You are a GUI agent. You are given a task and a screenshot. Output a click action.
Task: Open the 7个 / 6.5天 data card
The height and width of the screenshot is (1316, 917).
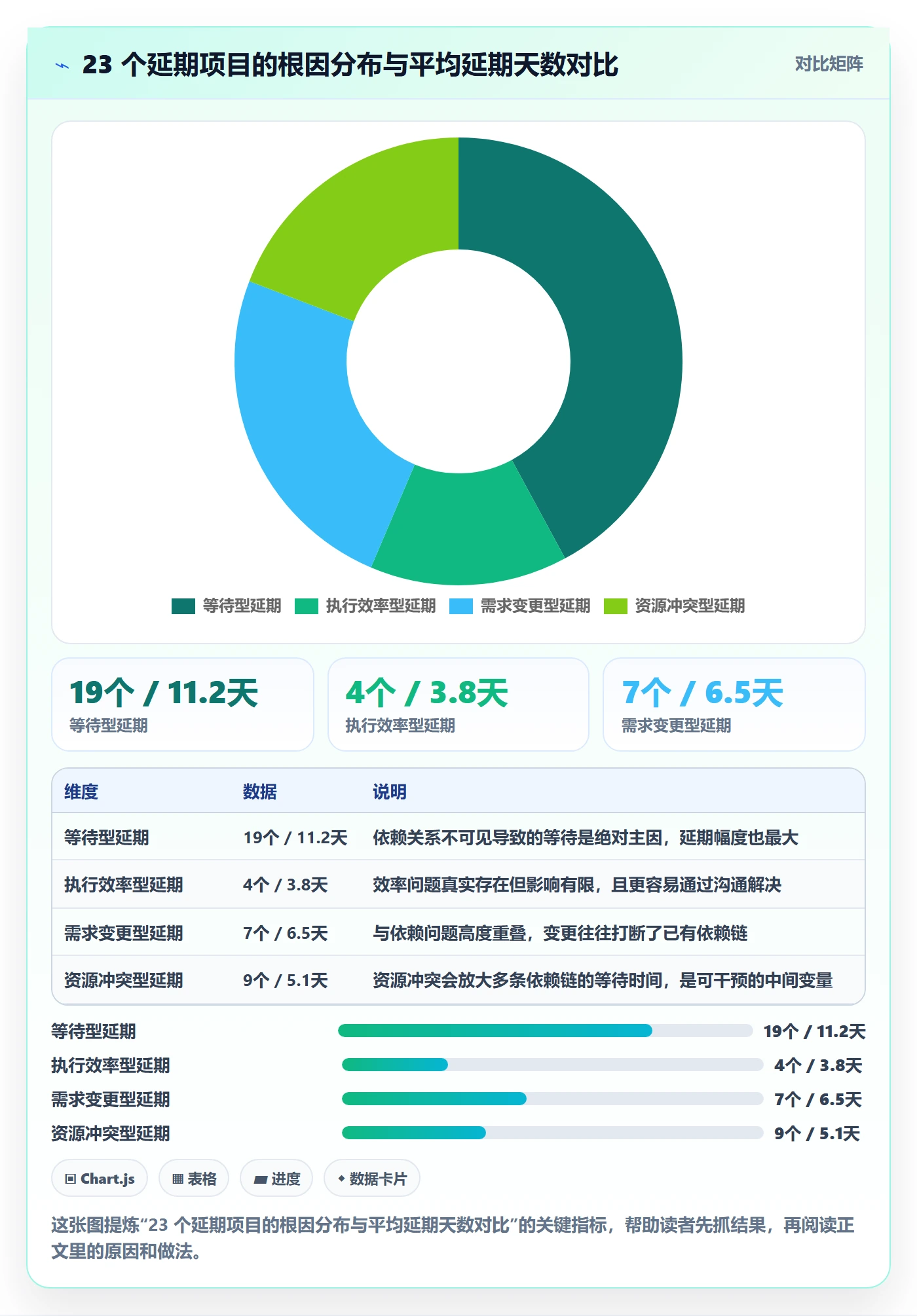(x=734, y=704)
